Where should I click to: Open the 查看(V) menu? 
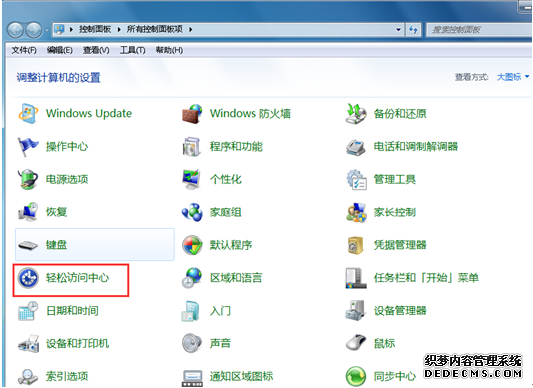96,50
